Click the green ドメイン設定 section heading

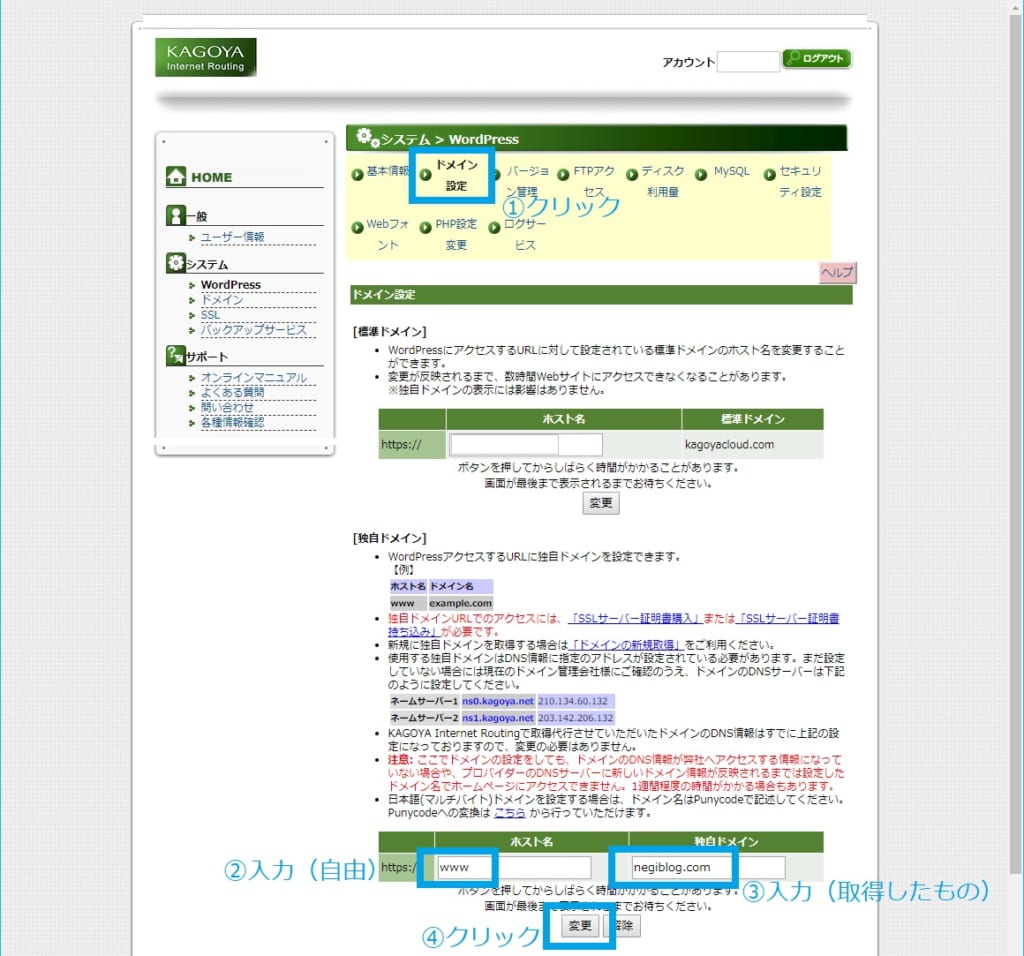tap(601, 295)
